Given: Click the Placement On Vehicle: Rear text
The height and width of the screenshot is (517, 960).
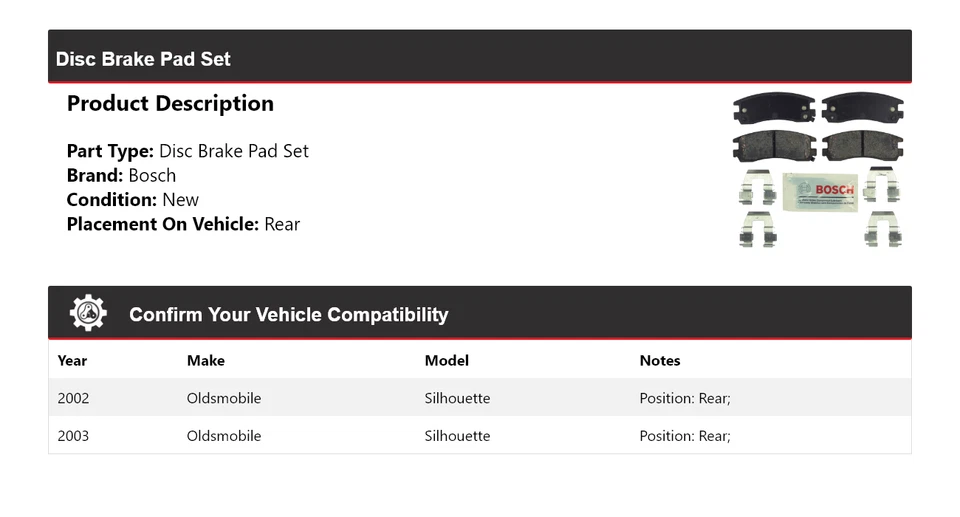Looking at the screenshot, I should point(183,224).
